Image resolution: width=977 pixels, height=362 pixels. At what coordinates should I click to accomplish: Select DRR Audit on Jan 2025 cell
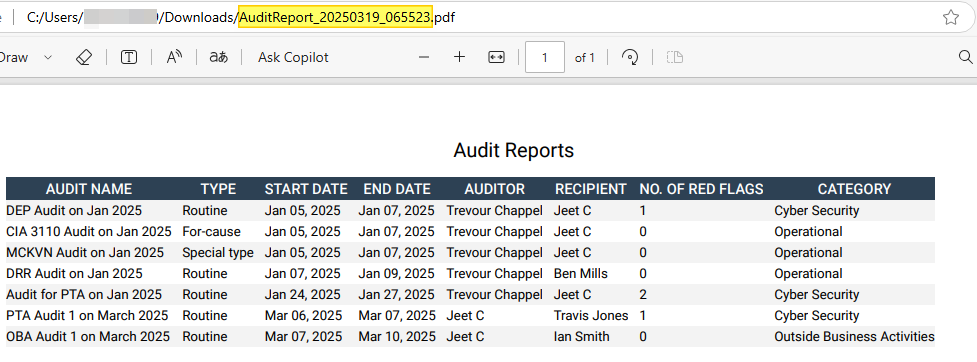point(74,274)
